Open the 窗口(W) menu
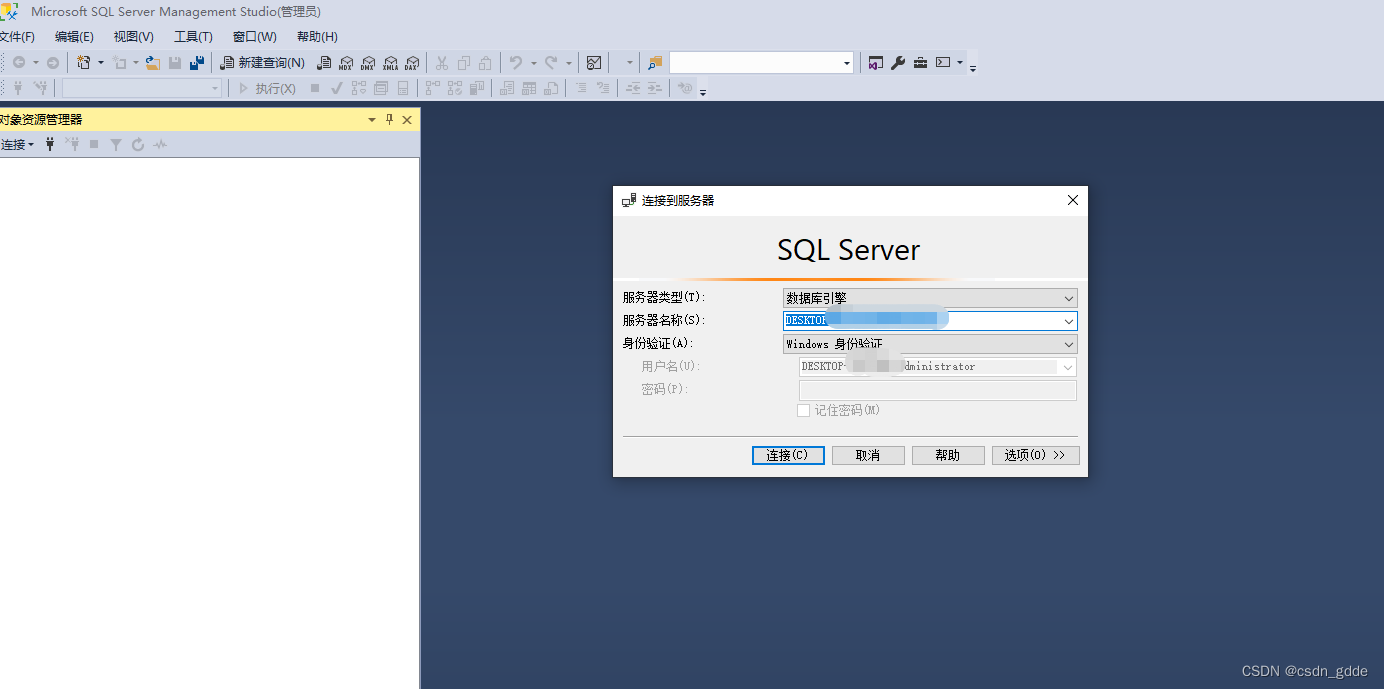Image resolution: width=1384 pixels, height=689 pixels. [x=254, y=36]
